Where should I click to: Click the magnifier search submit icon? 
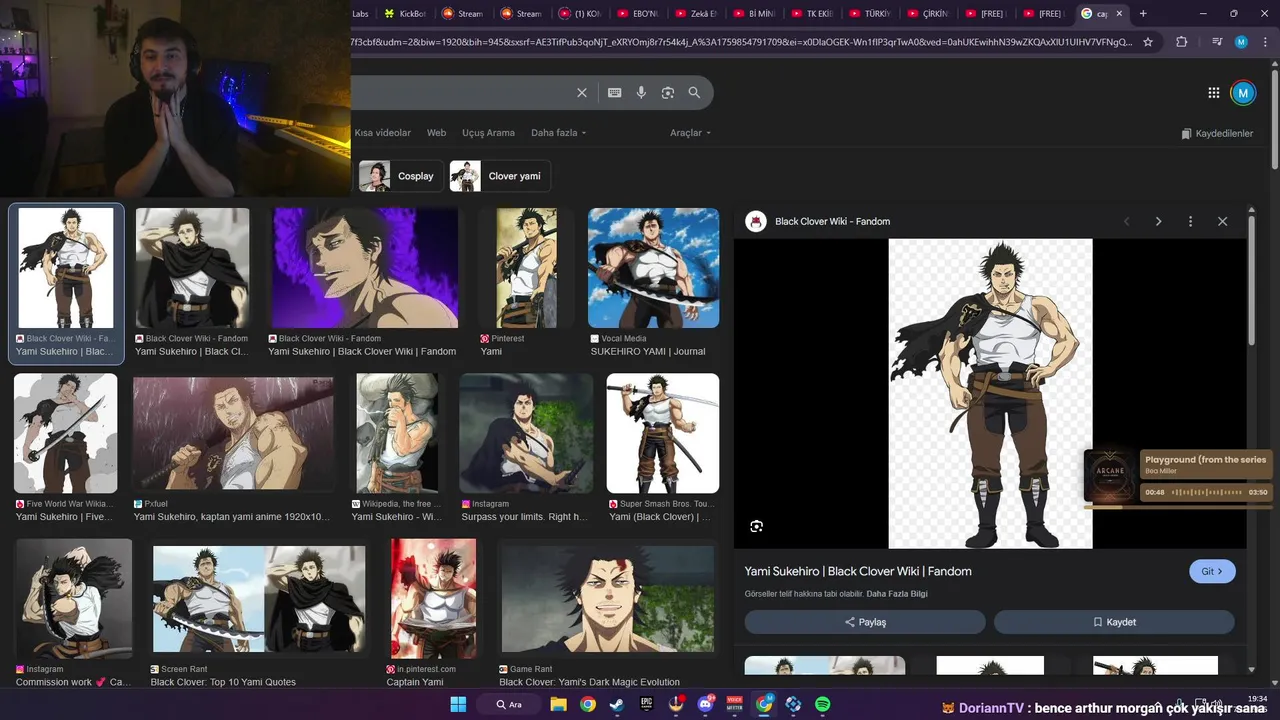tap(694, 93)
